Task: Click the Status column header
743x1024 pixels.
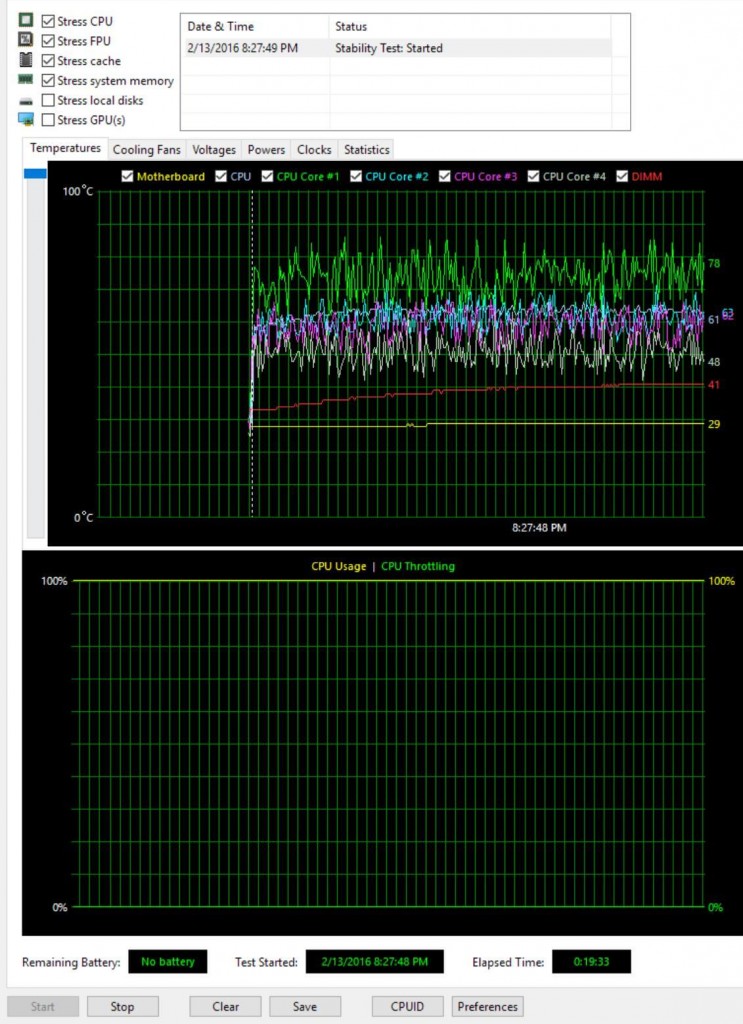Action: (469, 27)
